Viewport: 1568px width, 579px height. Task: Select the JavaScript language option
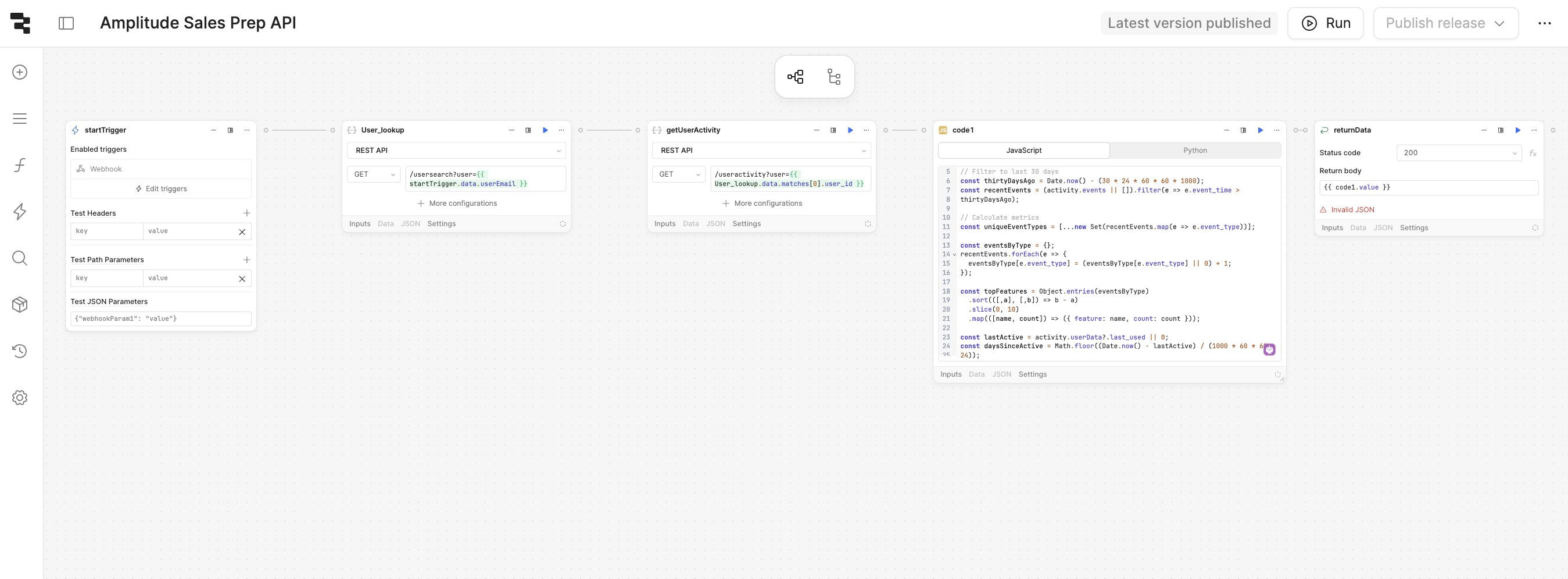pos(1024,151)
